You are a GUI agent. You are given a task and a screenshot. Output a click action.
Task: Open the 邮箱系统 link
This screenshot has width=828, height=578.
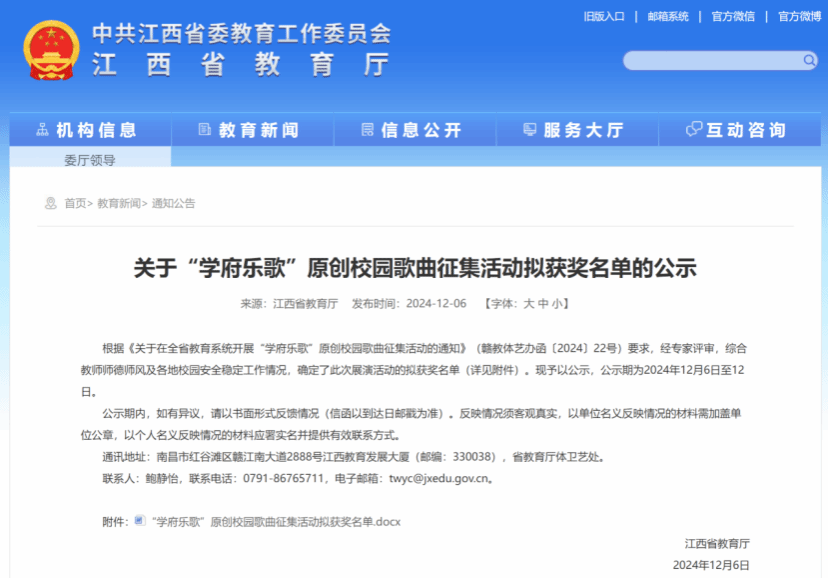pyautogui.click(x=668, y=17)
